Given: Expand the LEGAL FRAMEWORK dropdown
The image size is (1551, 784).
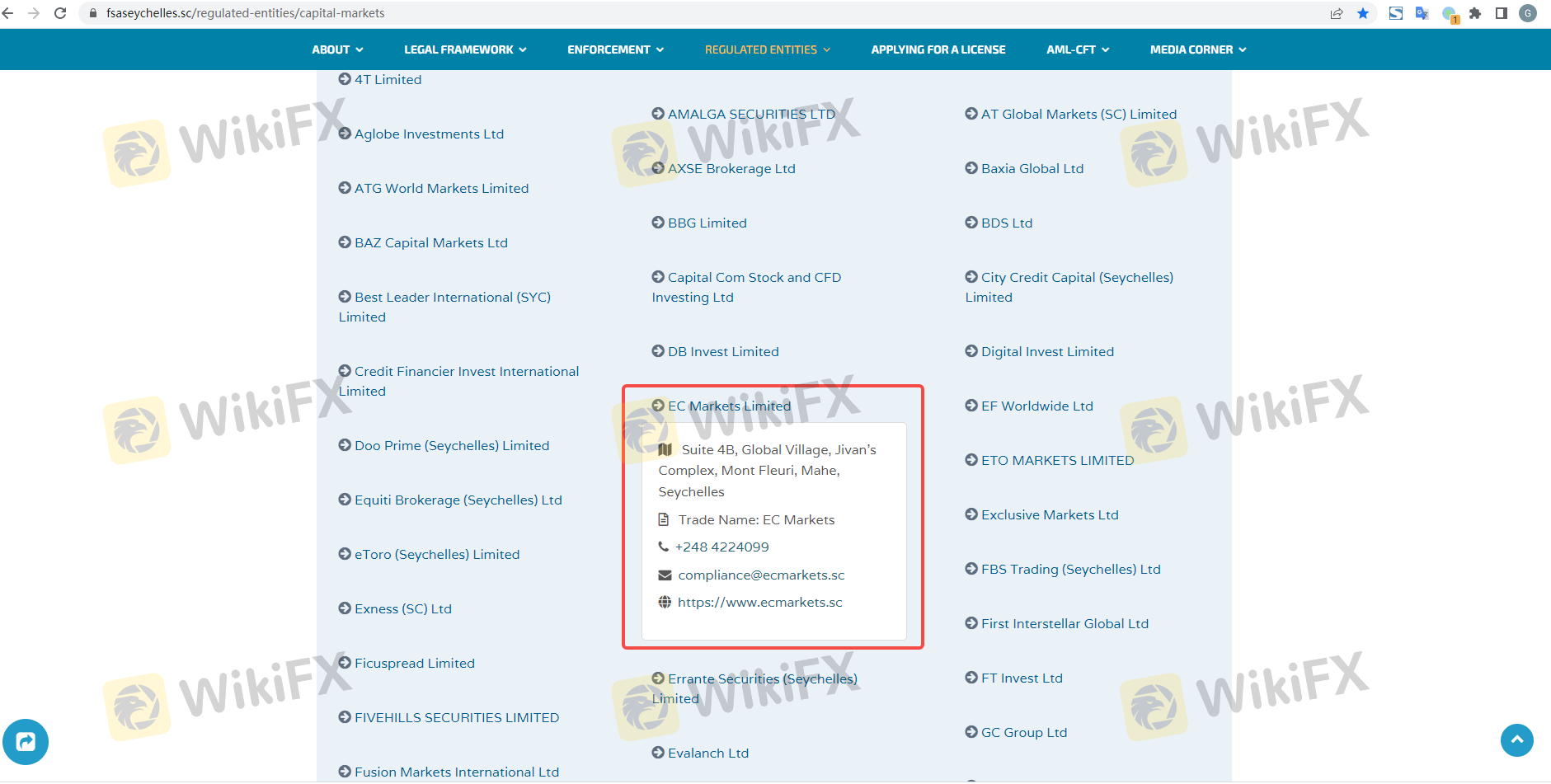Looking at the screenshot, I should pyautogui.click(x=465, y=49).
